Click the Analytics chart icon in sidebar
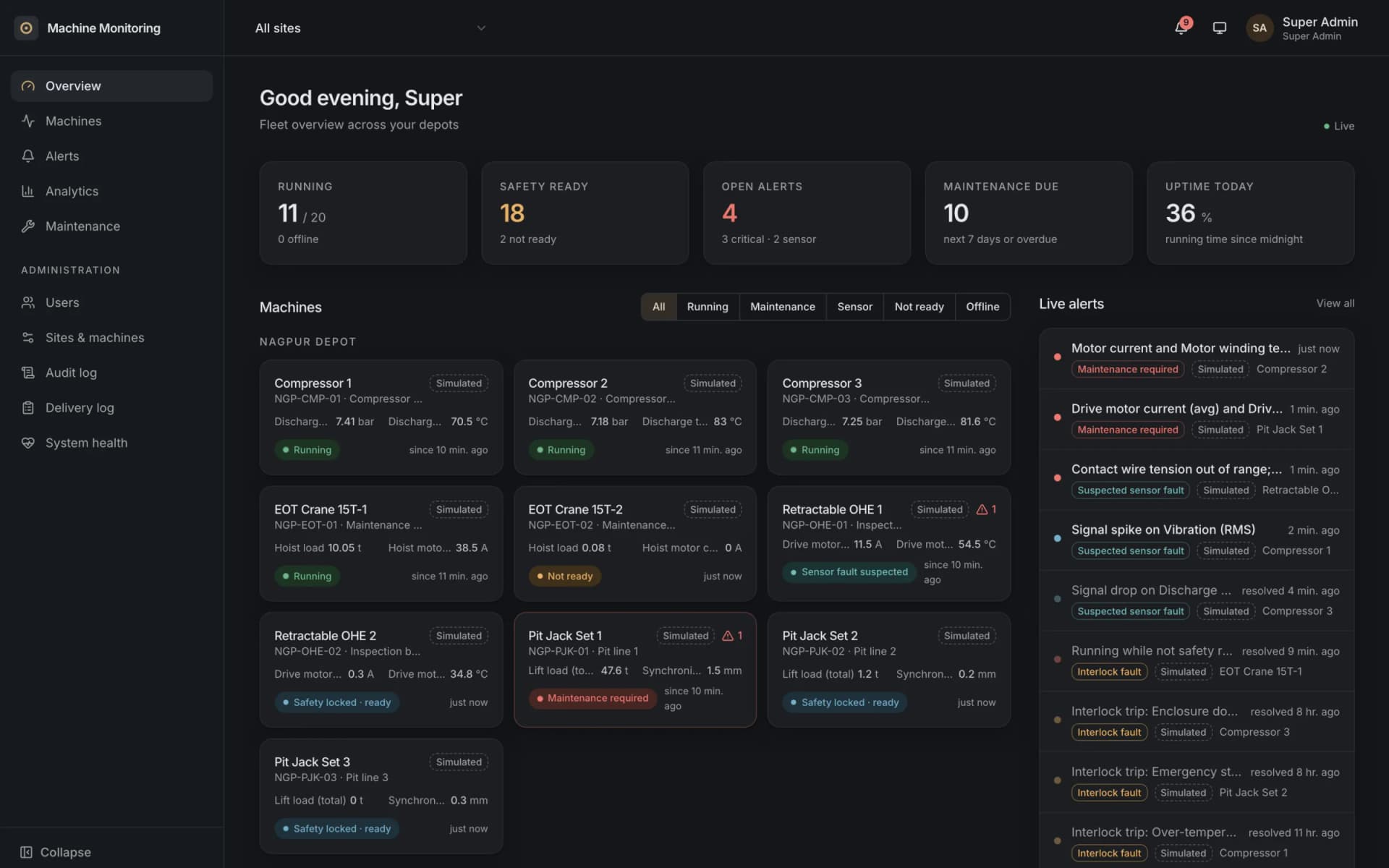 coord(28,191)
